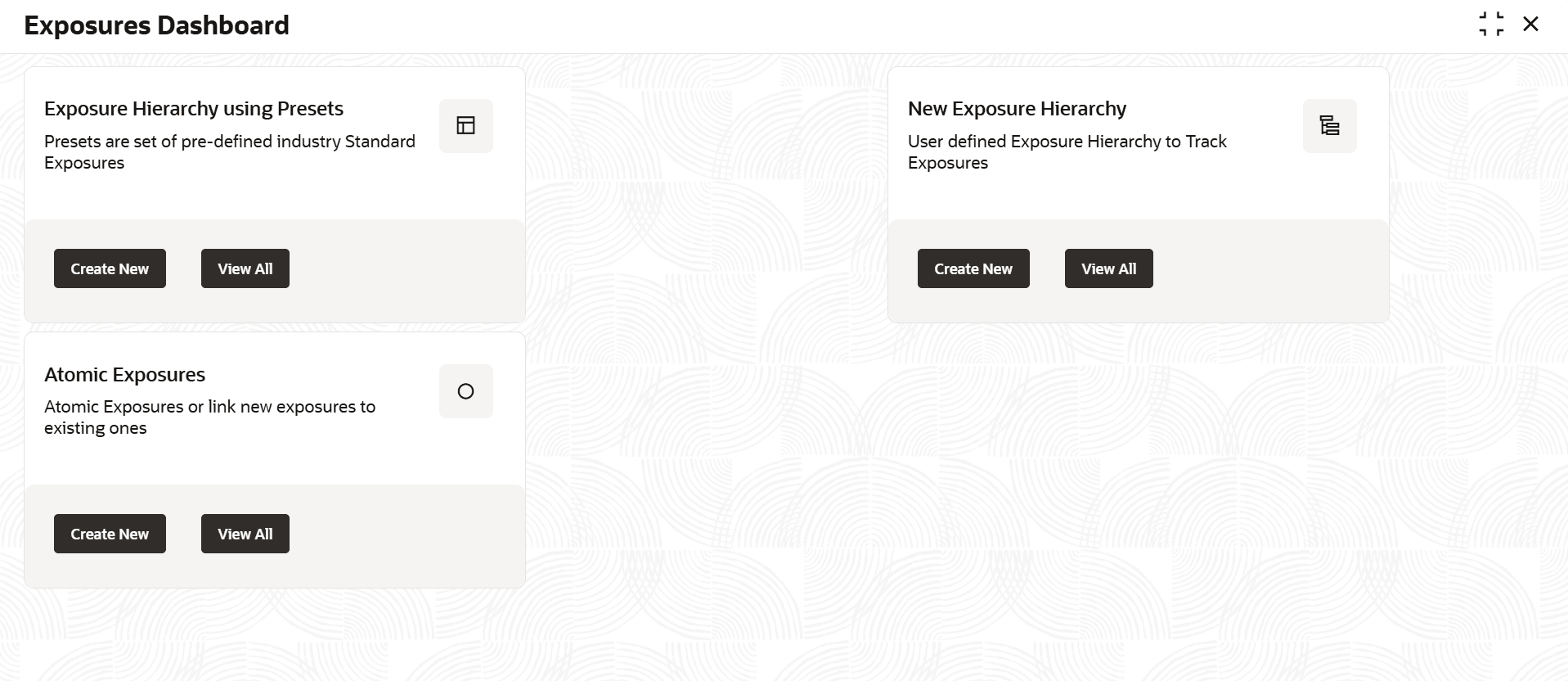Click the link new exposures description text
This screenshot has height=681, width=1568.
[x=210, y=417]
